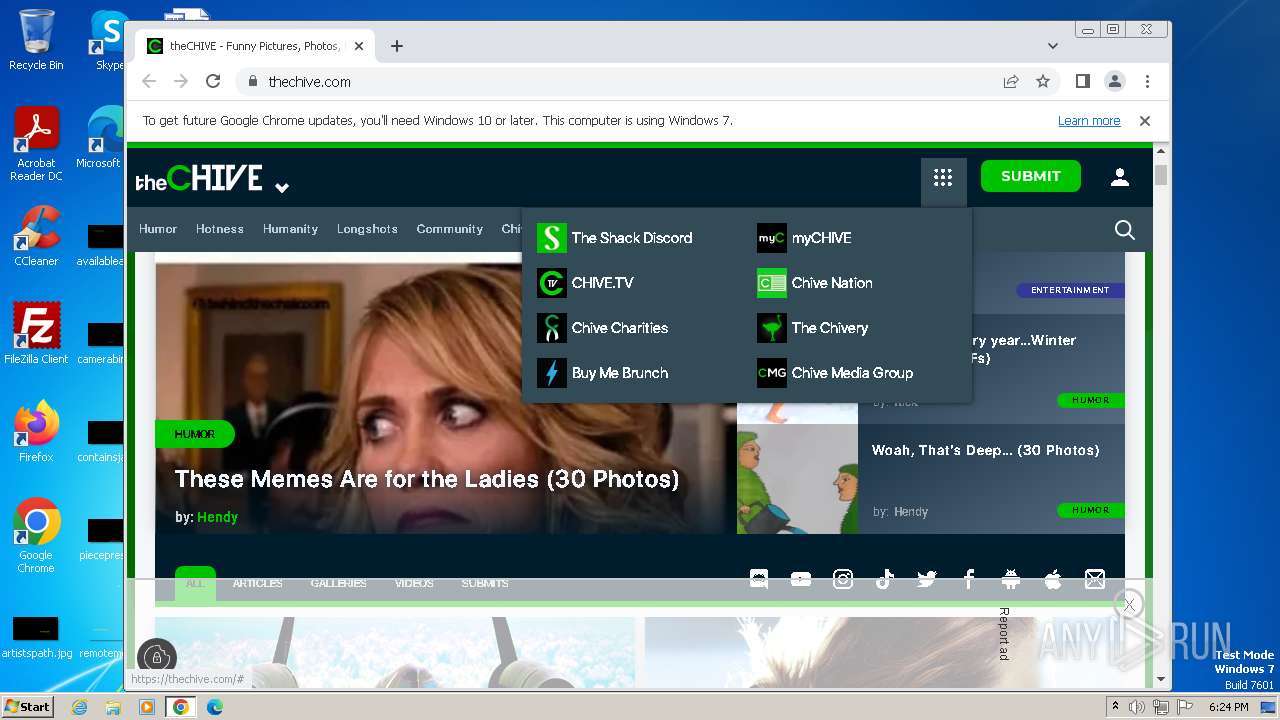Click the site search magnifier icon
Screen dimensions: 1280x720
coord(1125,230)
